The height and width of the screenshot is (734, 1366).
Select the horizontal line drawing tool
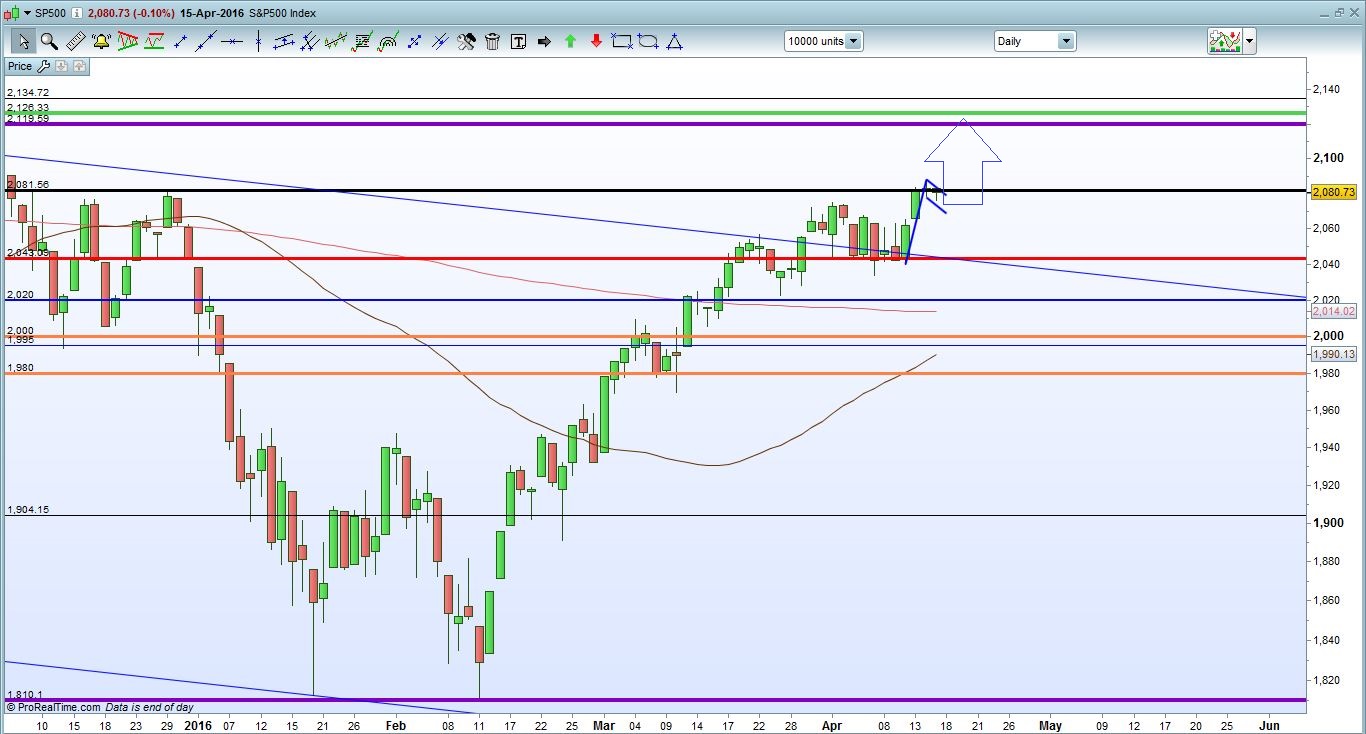click(x=232, y=42)
